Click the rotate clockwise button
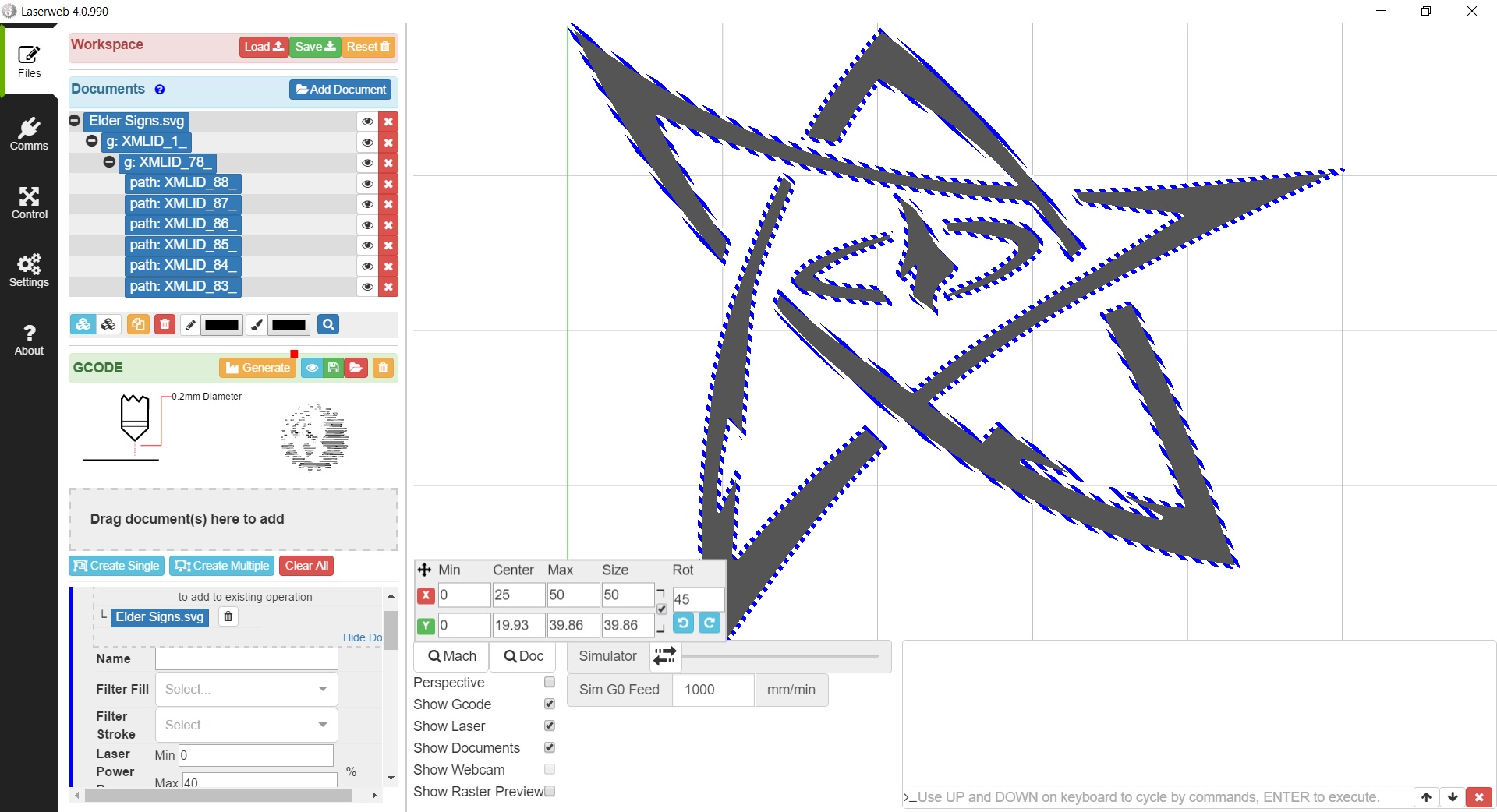Image resolution: width=1497 pixels, height=812 pixels. (x=710, y=623)
